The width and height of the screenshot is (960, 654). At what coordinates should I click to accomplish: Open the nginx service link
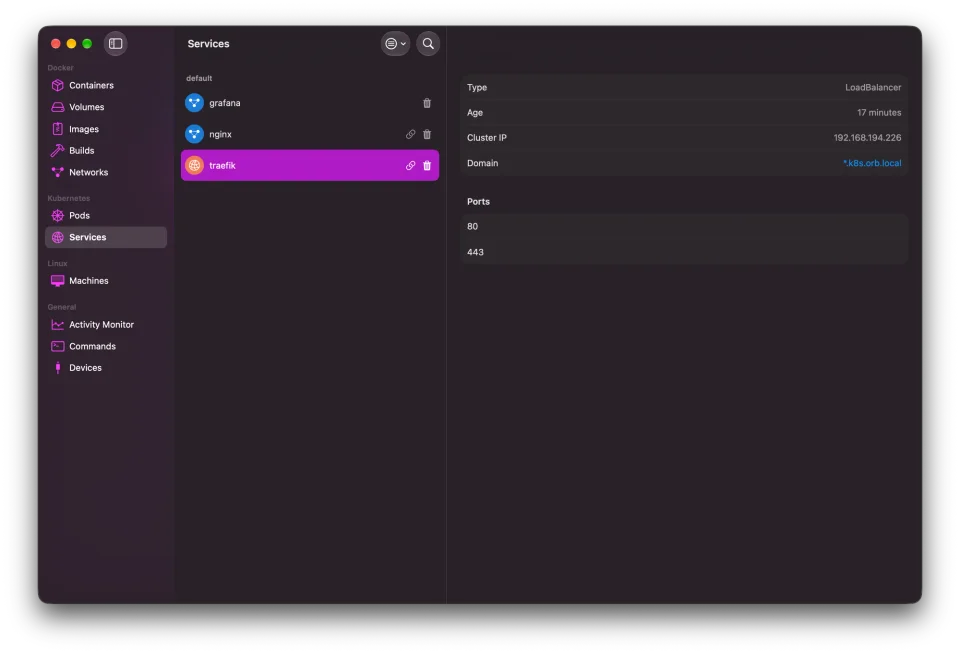410,134
